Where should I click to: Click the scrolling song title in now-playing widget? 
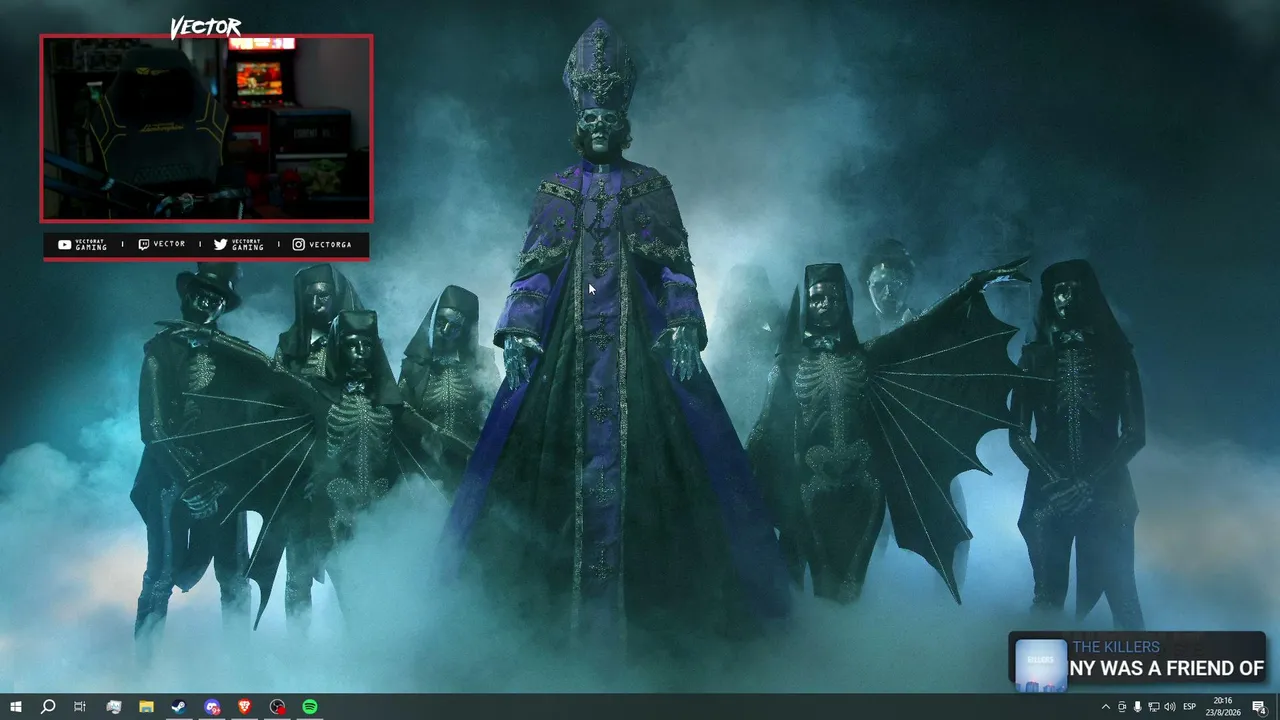coord(1167,668)
